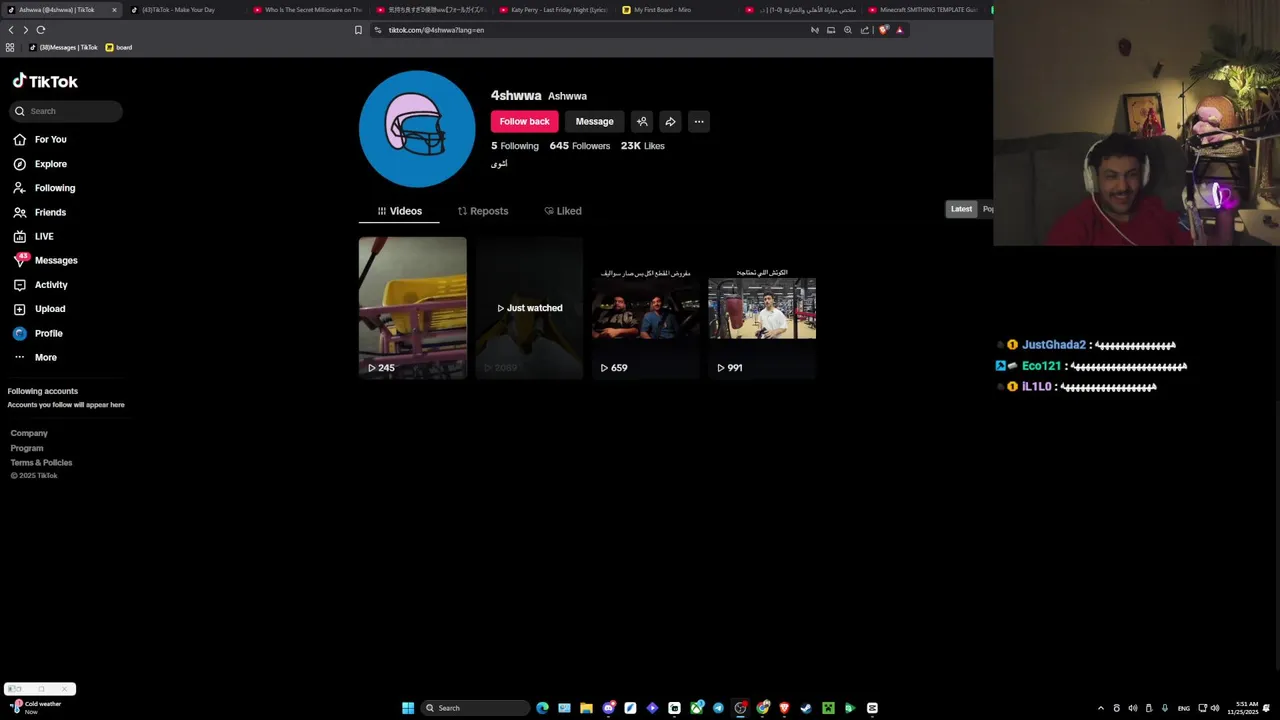
Task: Open Terms & Policies footer link
Action: pos(41,463)
